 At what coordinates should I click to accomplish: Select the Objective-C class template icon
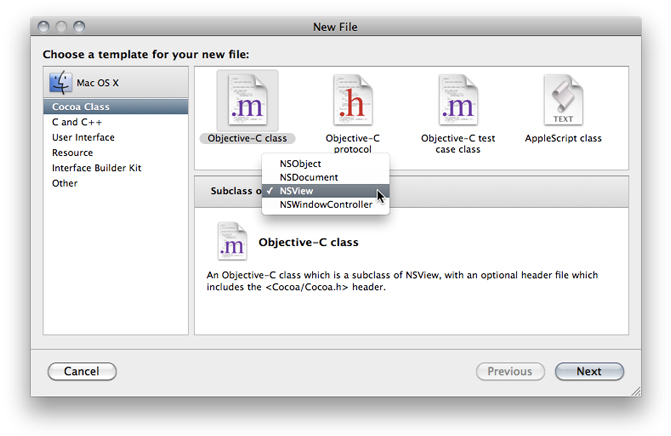pos(247,101)
